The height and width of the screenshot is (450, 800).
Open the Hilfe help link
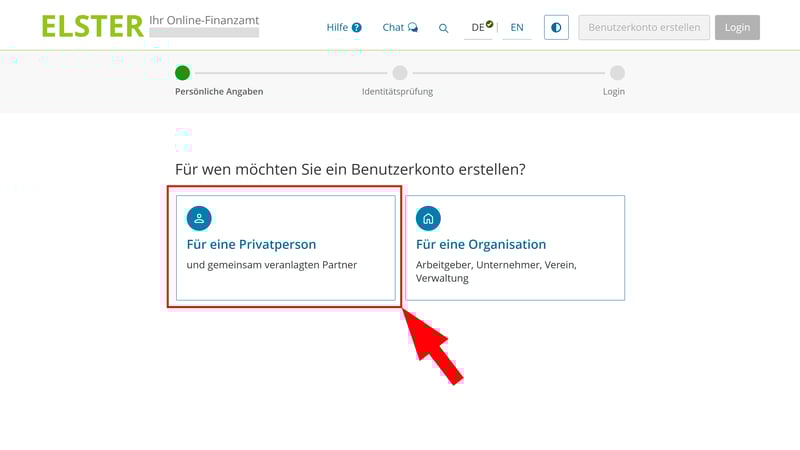[344, 28]
